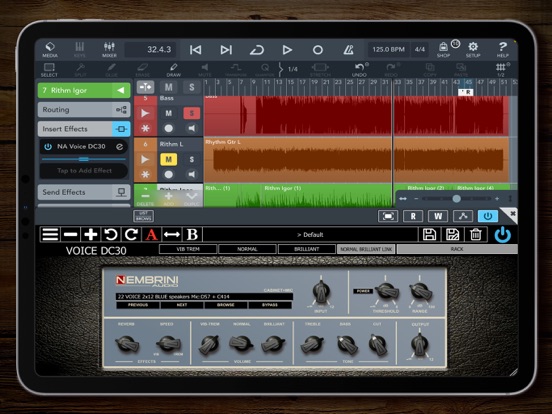This screenshot has width=552, height=414.
Task: Duplicate the selected track
Action: coord(192,199)
